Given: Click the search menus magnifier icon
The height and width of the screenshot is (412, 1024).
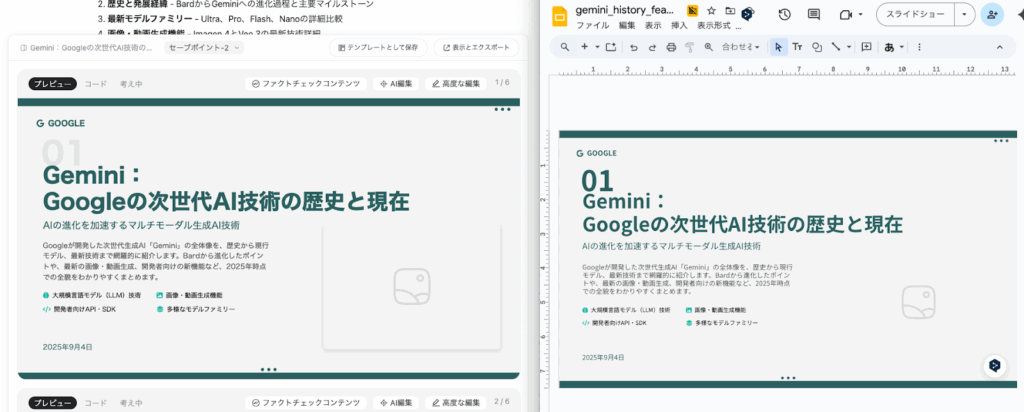Looking at the screenshot, I should [565, 47].
